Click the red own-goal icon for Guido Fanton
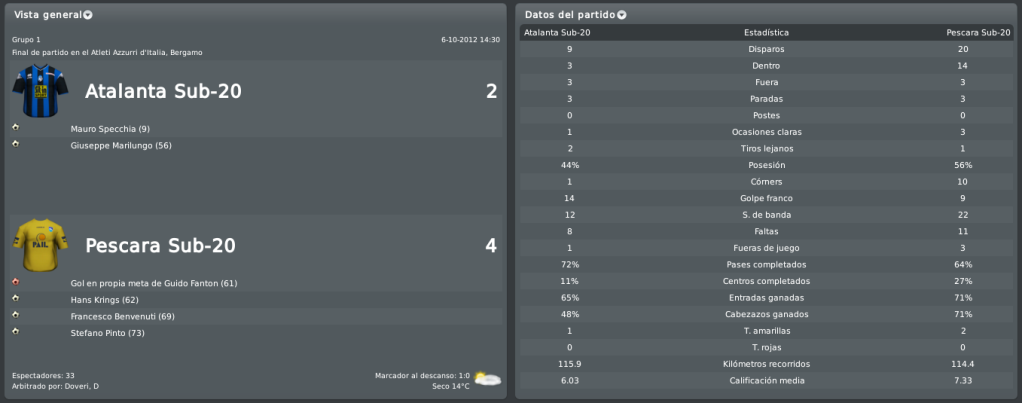The width and height of the screenshot is (1022, 403). [15, 282]
